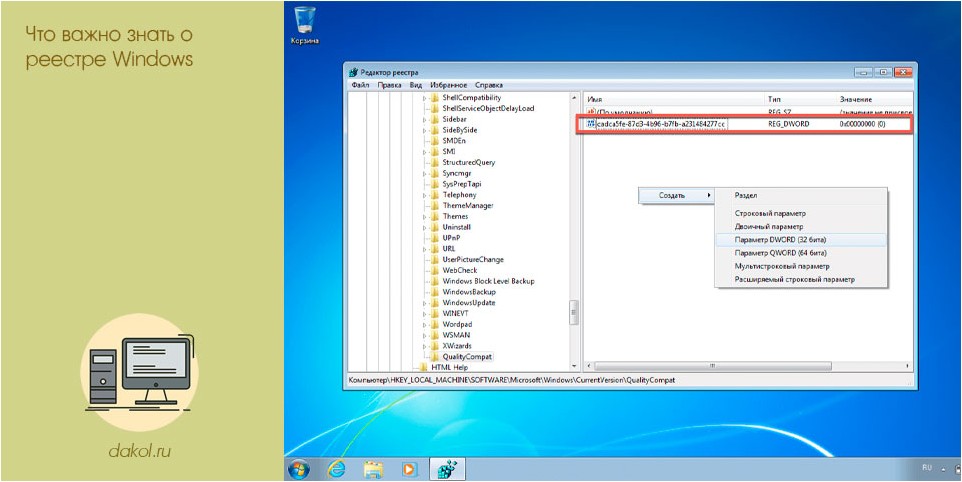Select the WindowsBackup key
This screenshot has width=962, height=482.
click(x=469, y=292)
